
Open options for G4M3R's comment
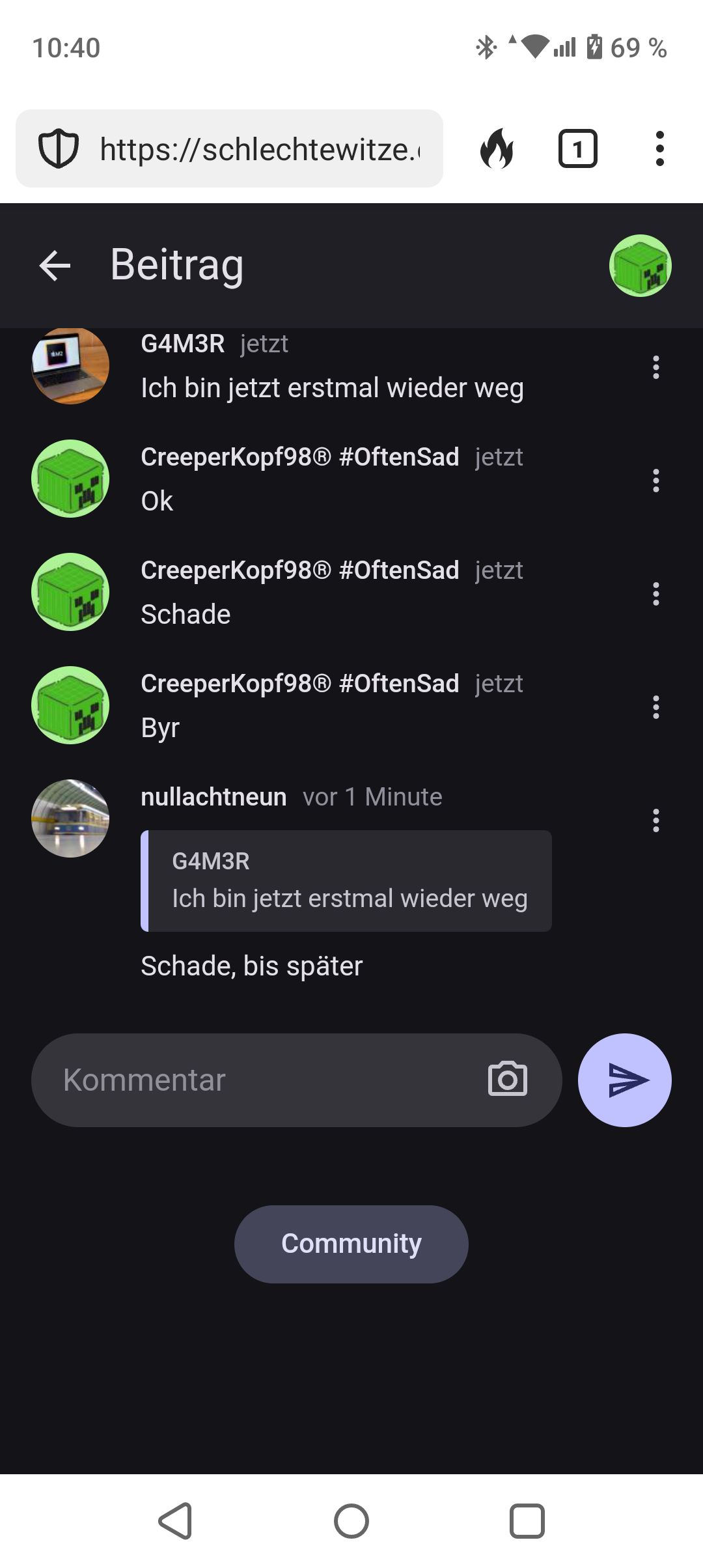[x=655, y=367]
